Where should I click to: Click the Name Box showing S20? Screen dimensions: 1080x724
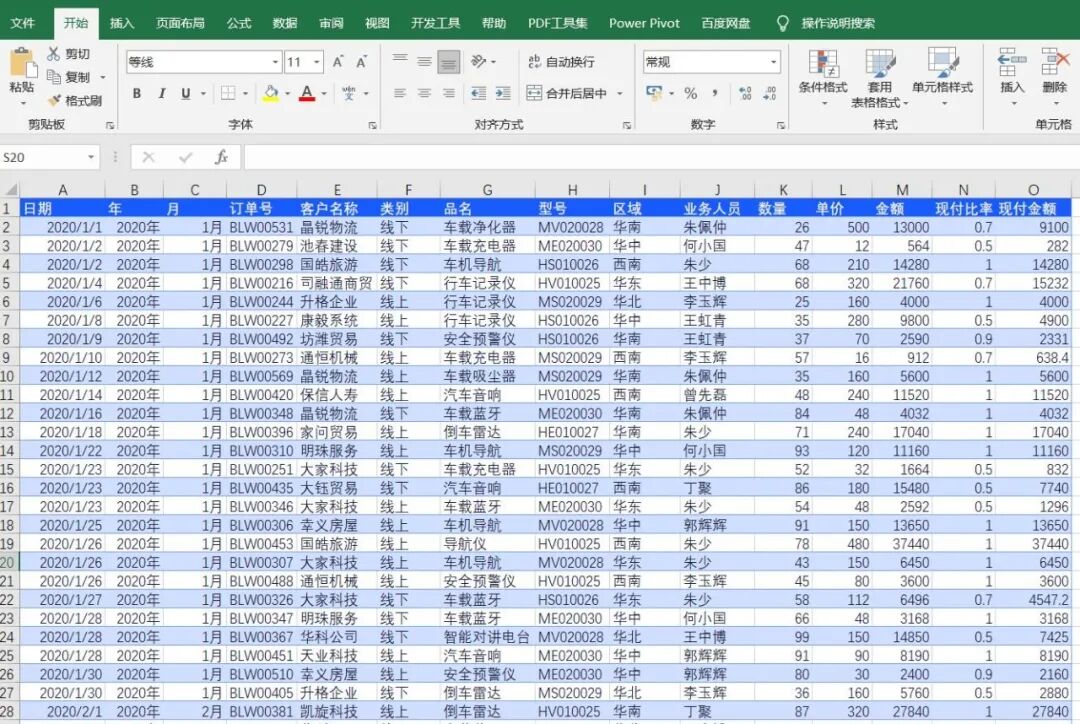click(x=43, y=157)
